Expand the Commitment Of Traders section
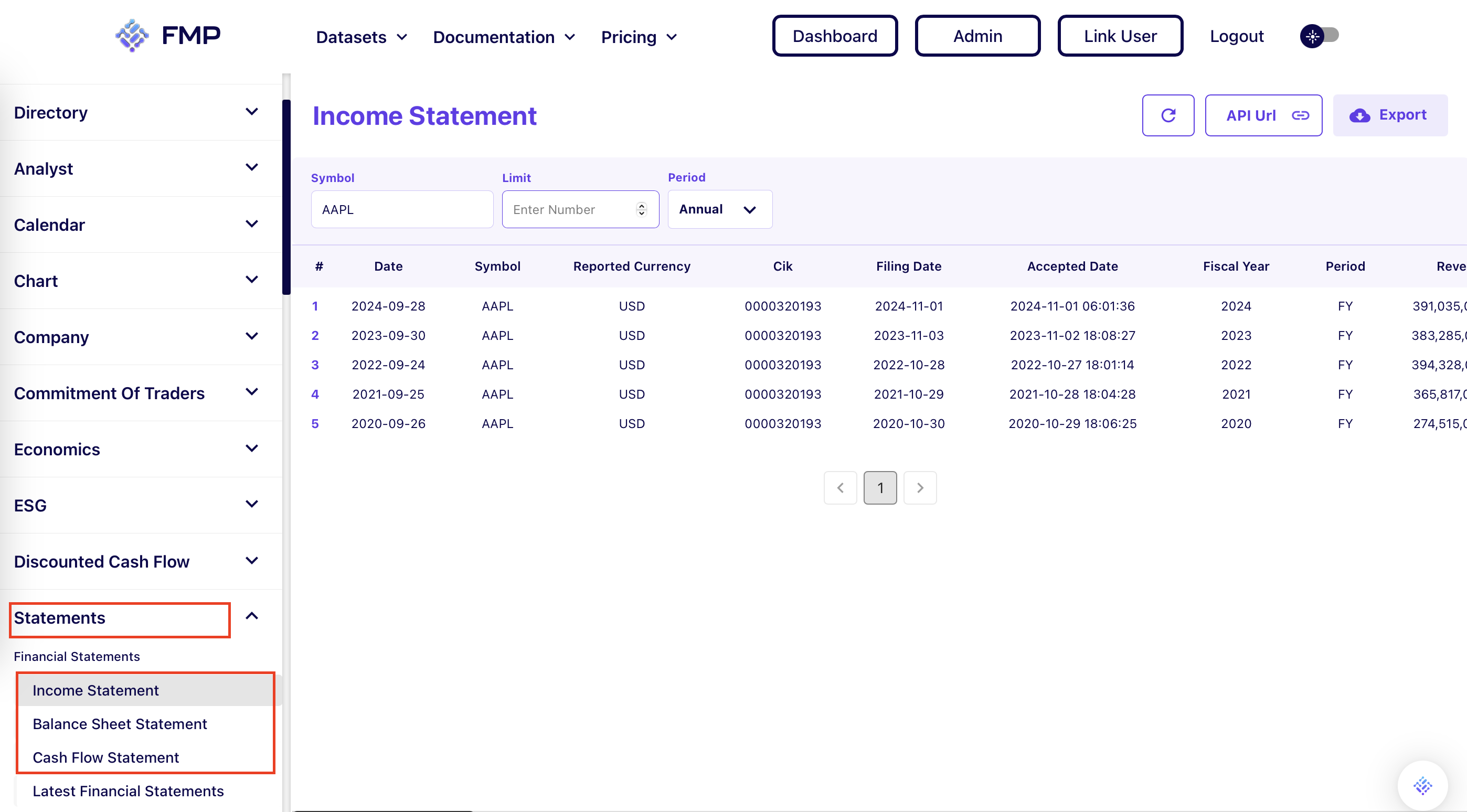 coord(141,393)
